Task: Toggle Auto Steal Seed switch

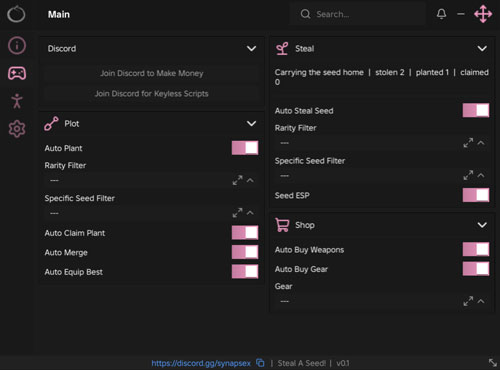Action: [476, 110]
